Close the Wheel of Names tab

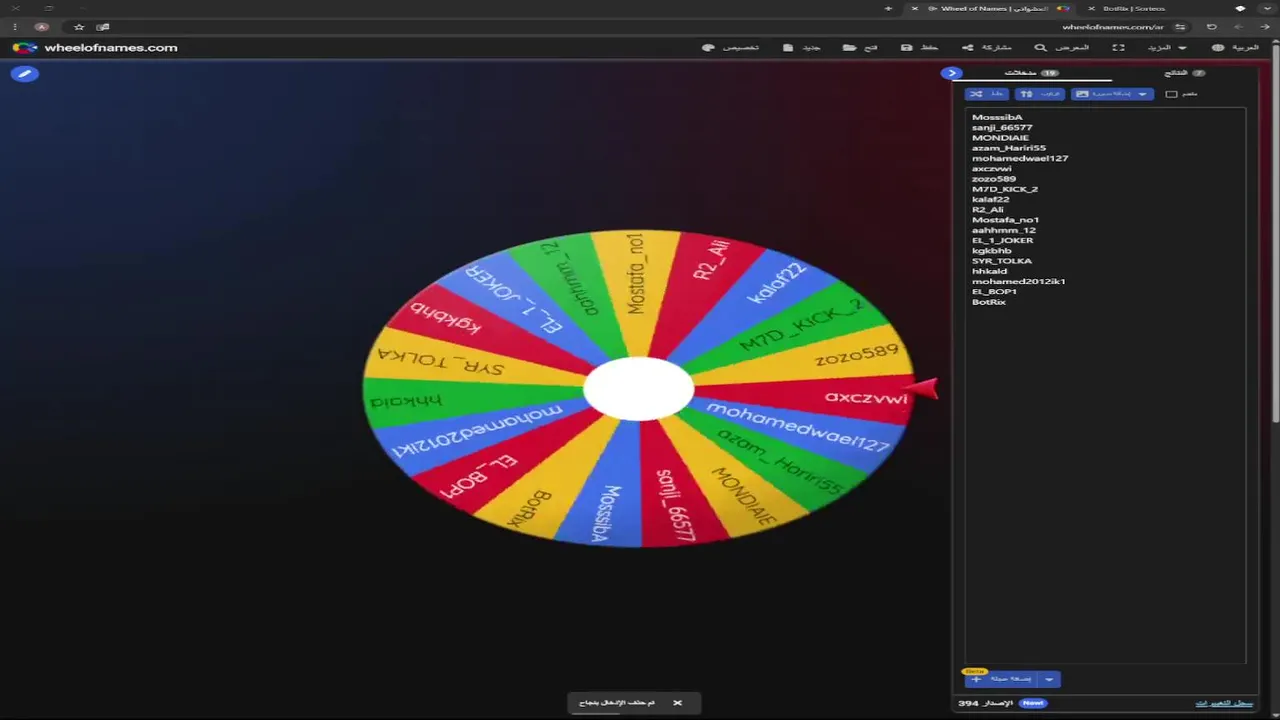coord(914,8)
